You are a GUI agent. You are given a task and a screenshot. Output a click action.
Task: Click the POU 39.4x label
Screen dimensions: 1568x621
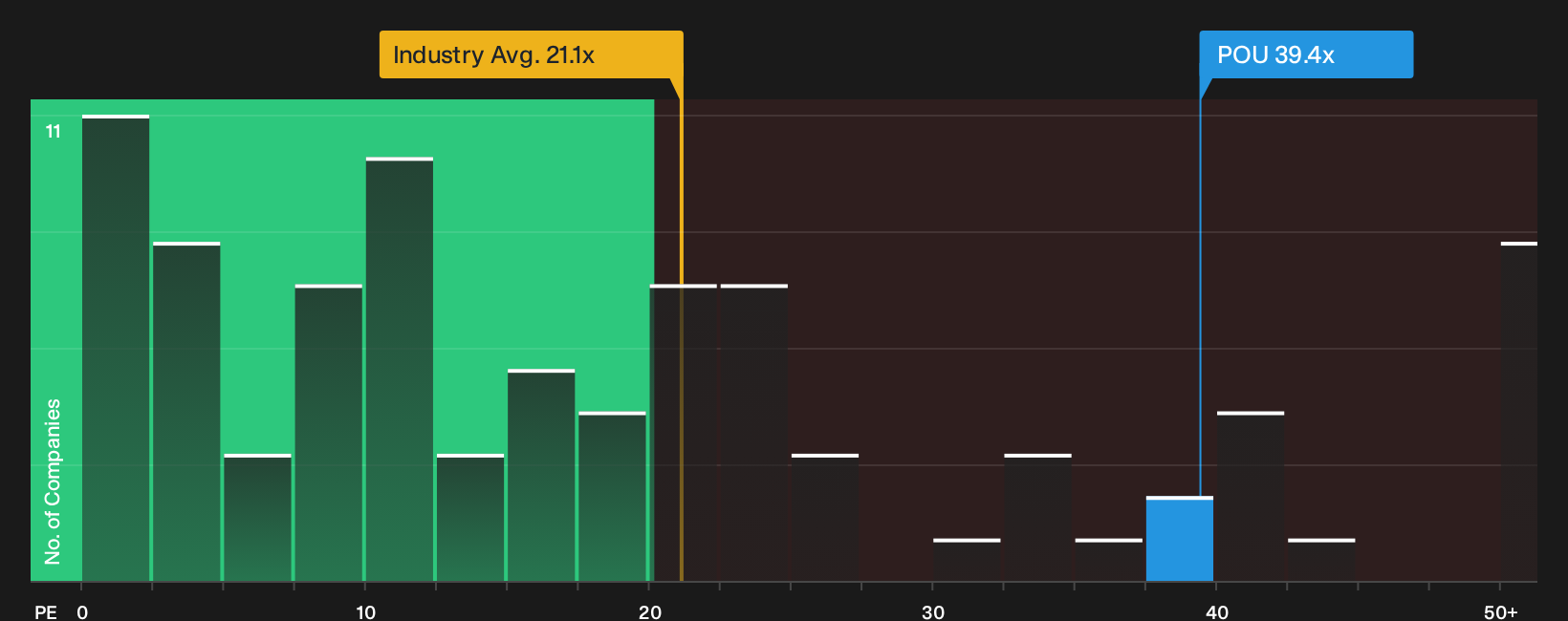[1306, 54]
